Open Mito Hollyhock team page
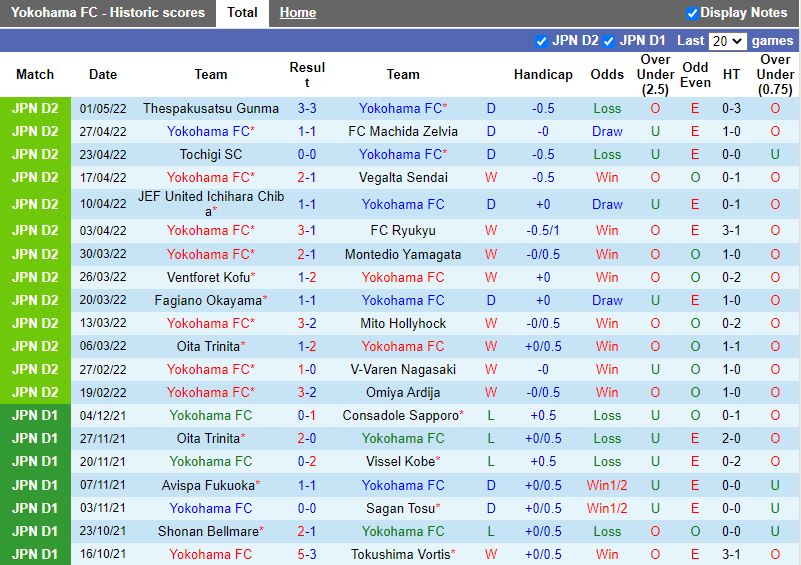 click(x=403, y=323)
